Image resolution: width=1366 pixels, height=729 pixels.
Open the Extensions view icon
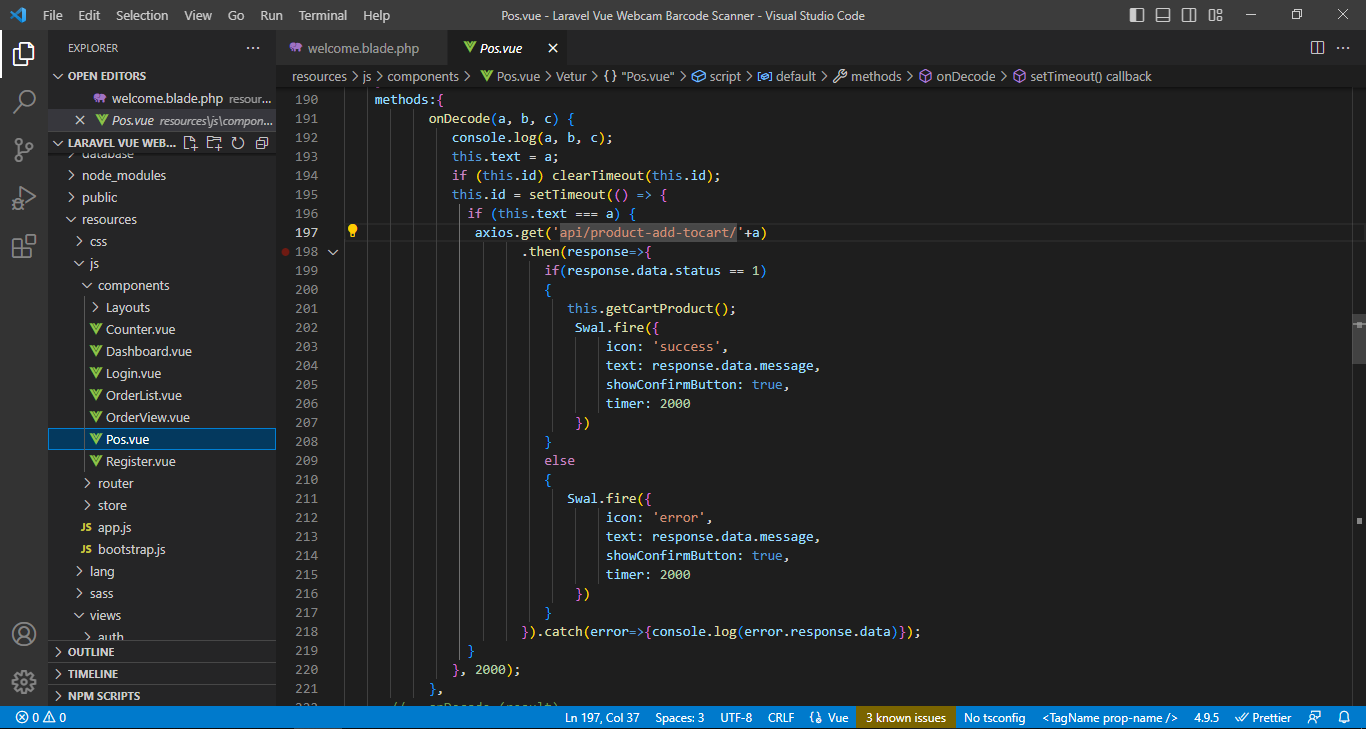[24, 246]
